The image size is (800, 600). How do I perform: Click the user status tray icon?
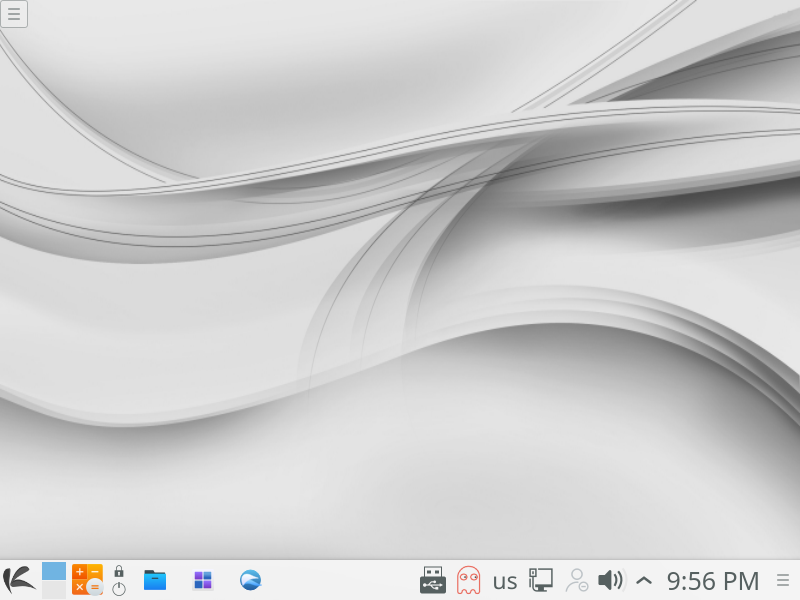(x=577, y=580)
